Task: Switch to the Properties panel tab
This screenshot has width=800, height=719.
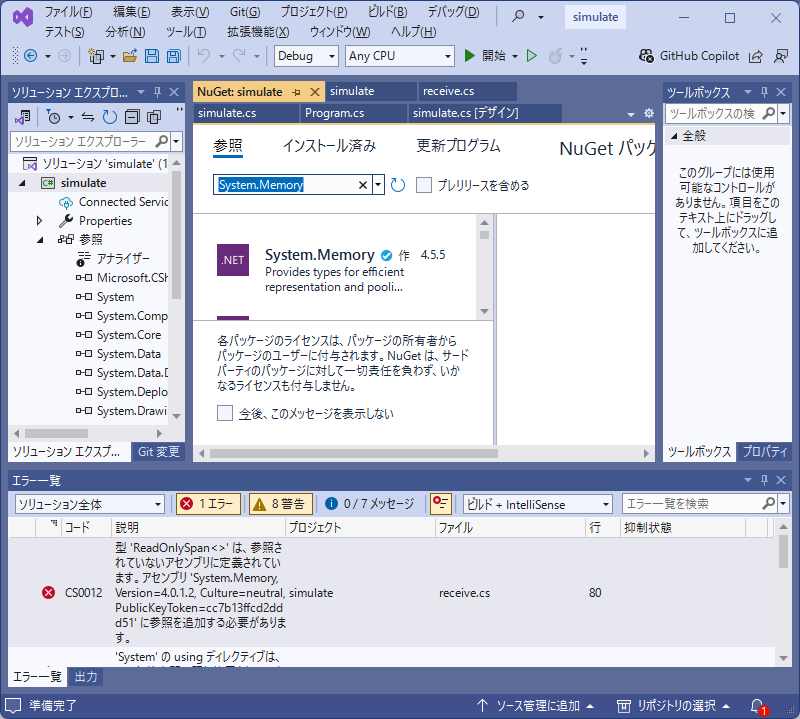Action: pos(764,452)
